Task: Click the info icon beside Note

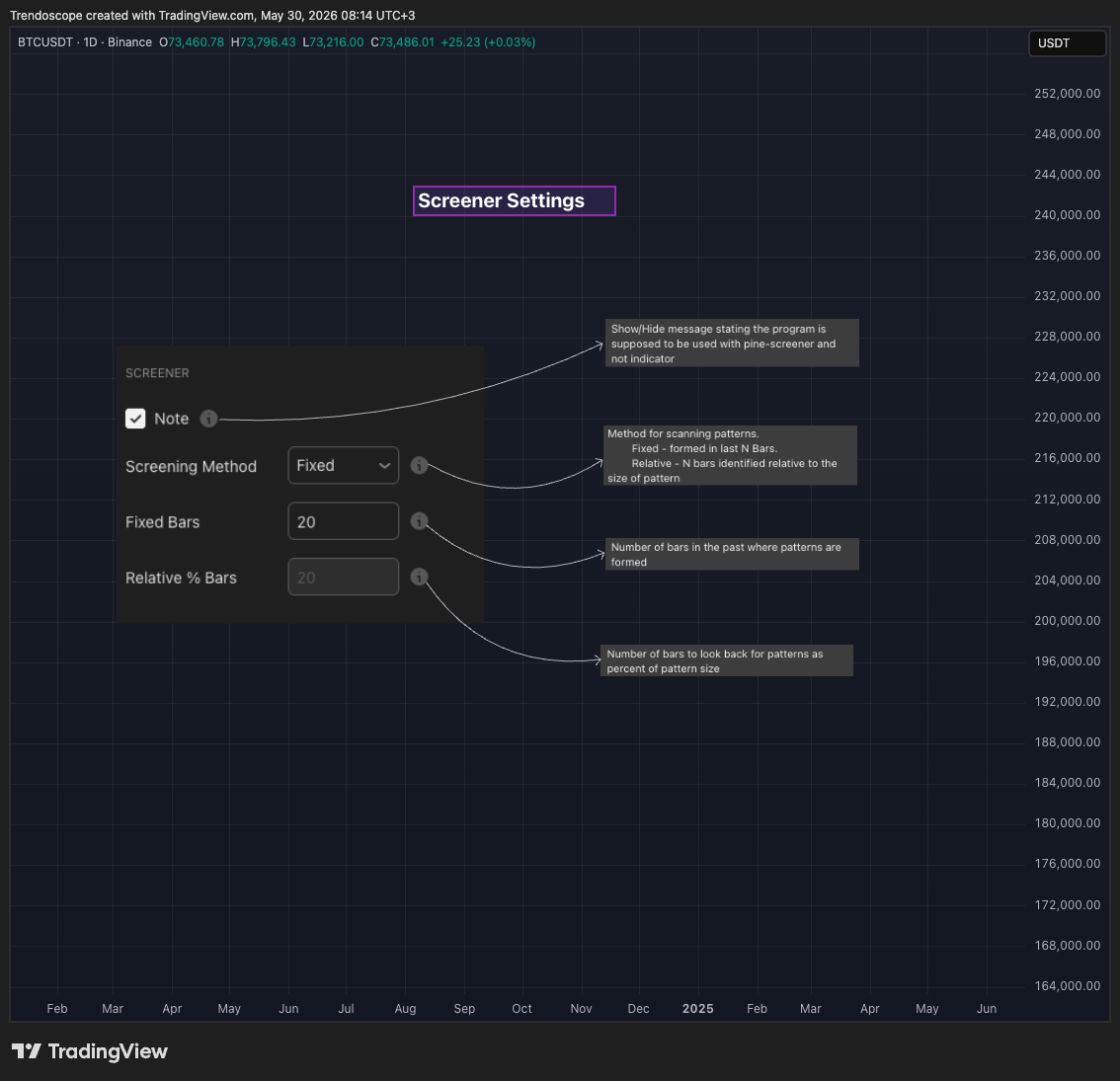Action: 207,419
